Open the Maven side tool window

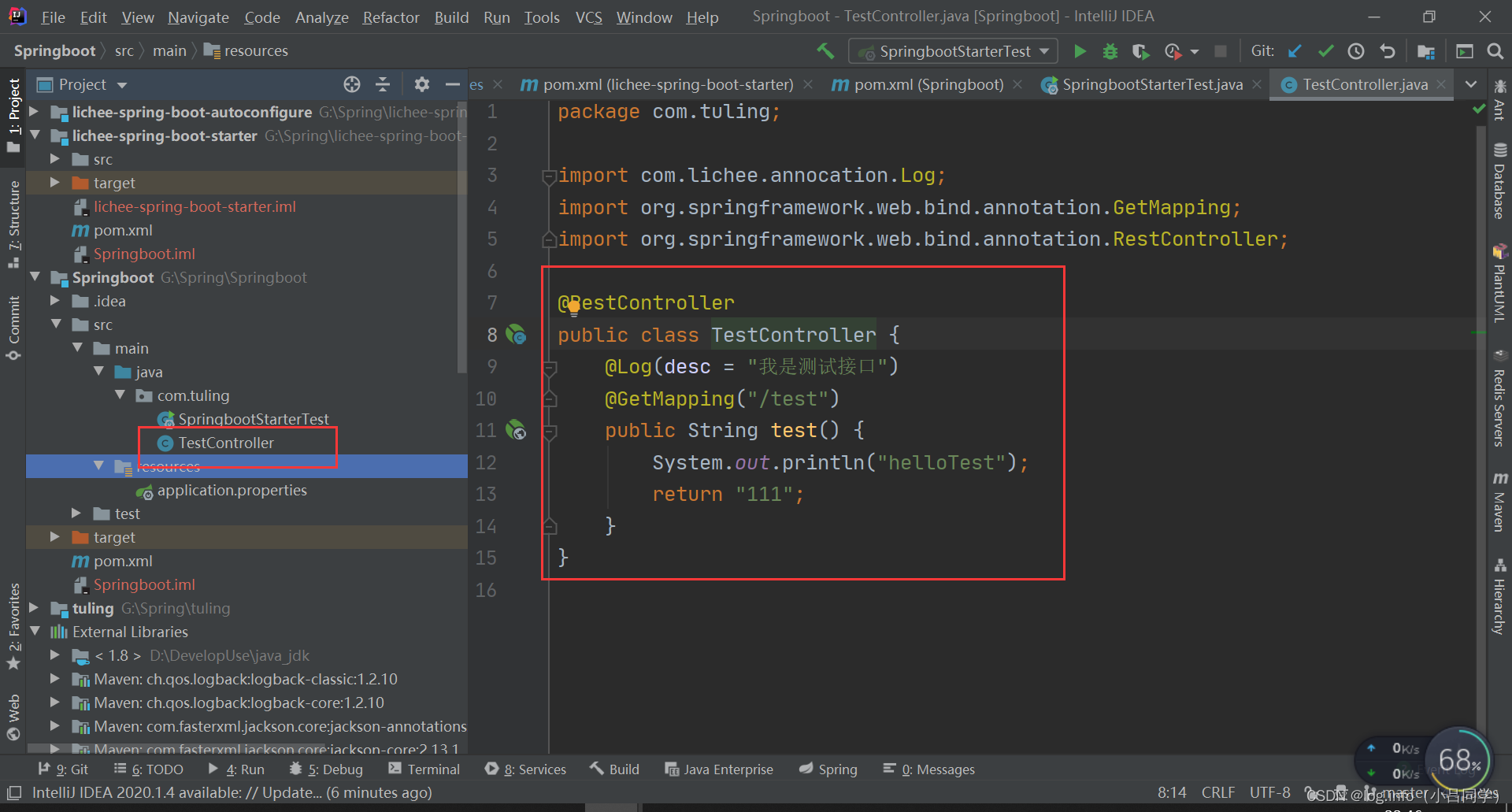point(1499,502)
